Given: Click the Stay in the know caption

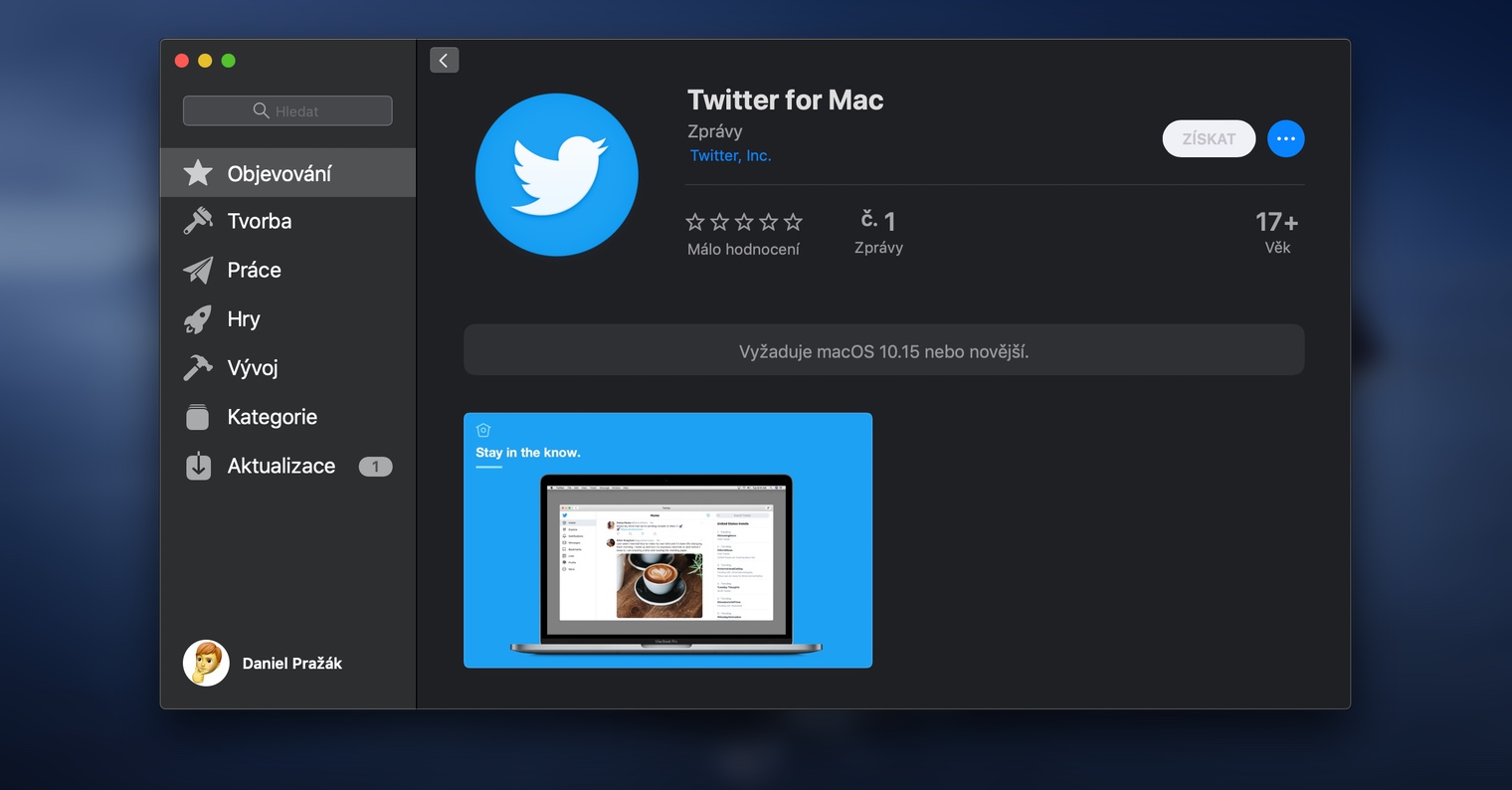Looking at the screenshot, I should [528, 453].
